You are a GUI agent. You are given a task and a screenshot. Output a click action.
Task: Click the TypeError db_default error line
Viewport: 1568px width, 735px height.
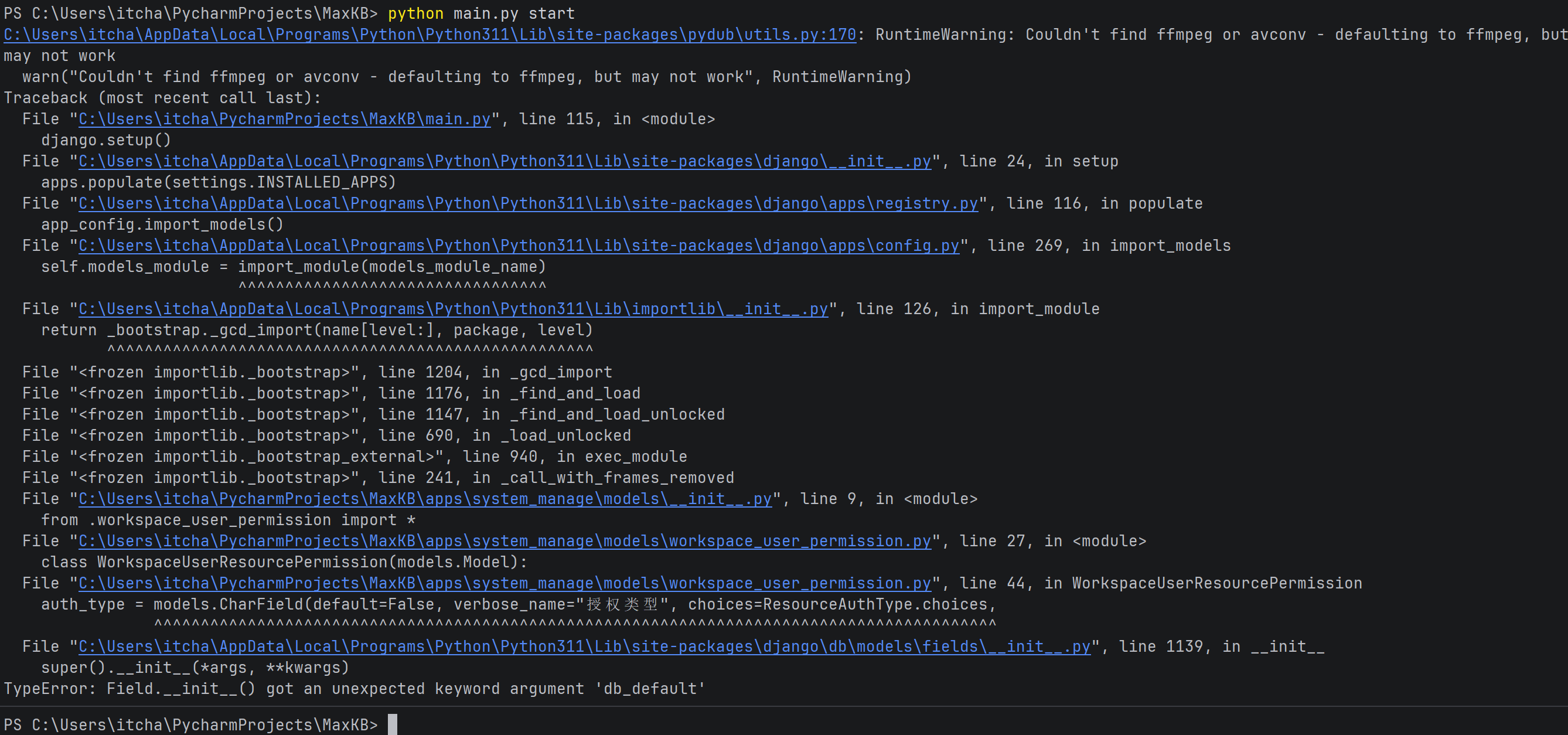(x=354, y=689)
